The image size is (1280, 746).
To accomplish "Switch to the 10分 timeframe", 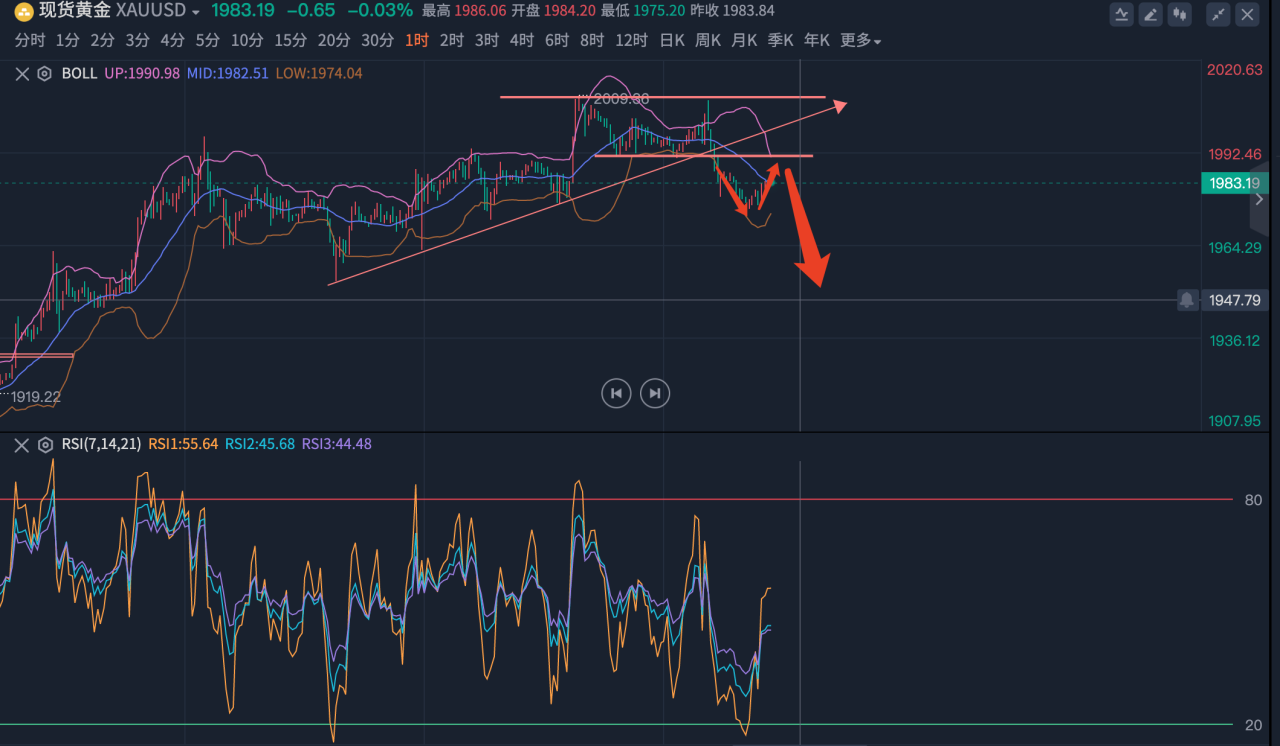I will coord(246,41).
